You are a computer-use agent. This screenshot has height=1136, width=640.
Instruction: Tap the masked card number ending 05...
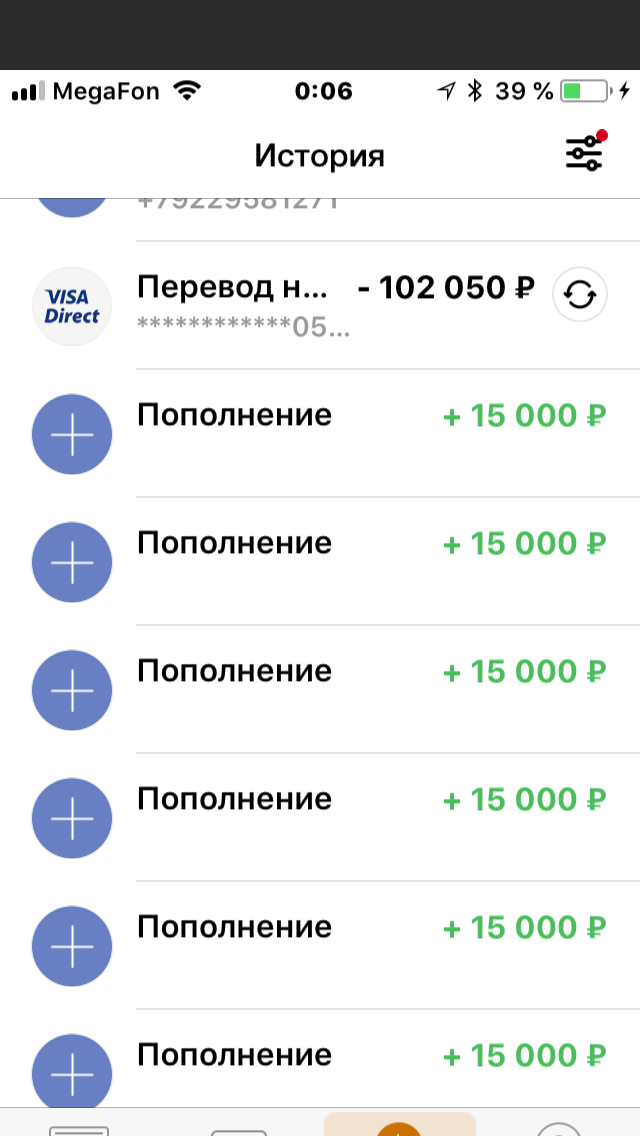click(x=243, y=327)
